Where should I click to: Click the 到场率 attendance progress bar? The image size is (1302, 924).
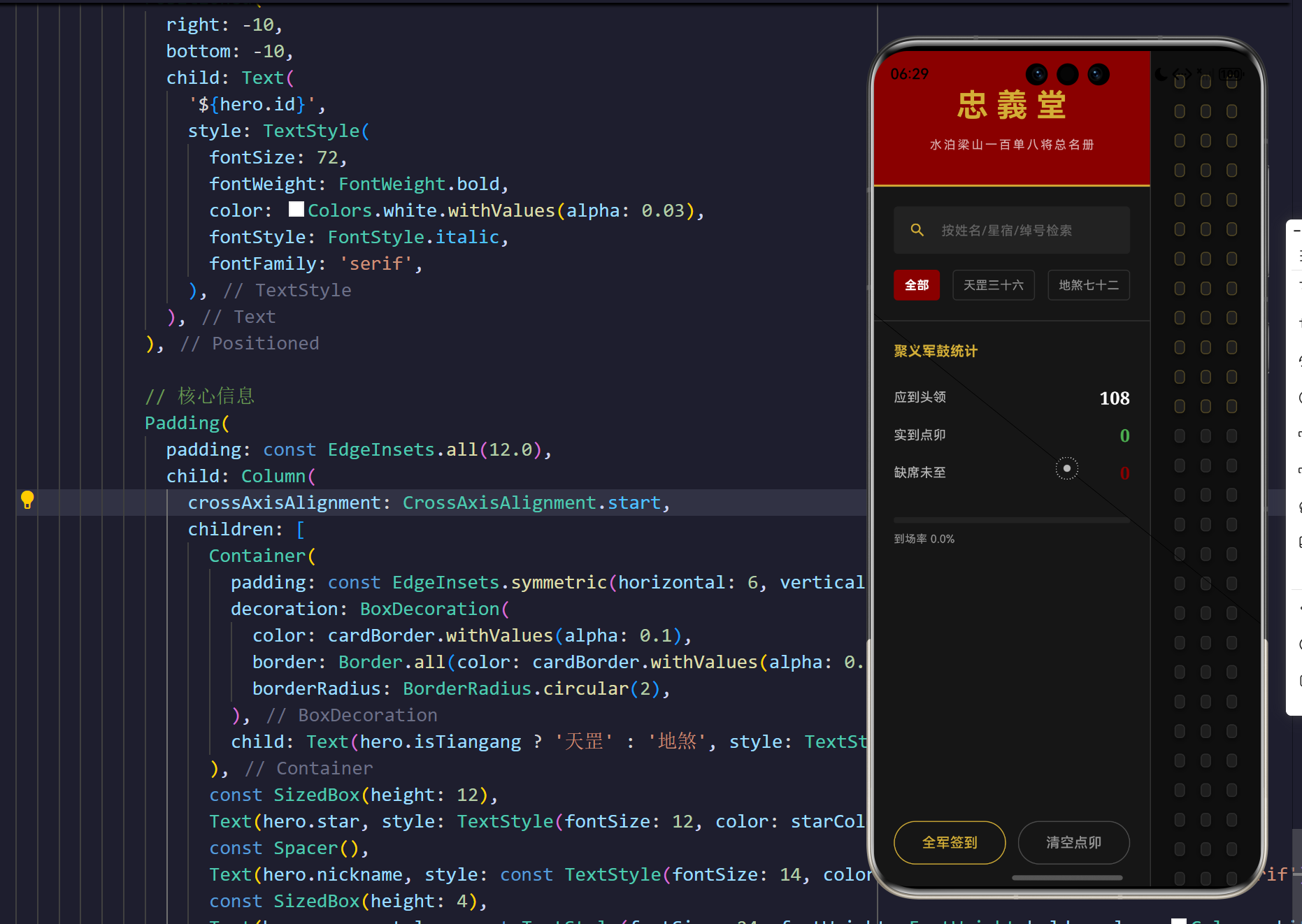[x=1011, y=520]
